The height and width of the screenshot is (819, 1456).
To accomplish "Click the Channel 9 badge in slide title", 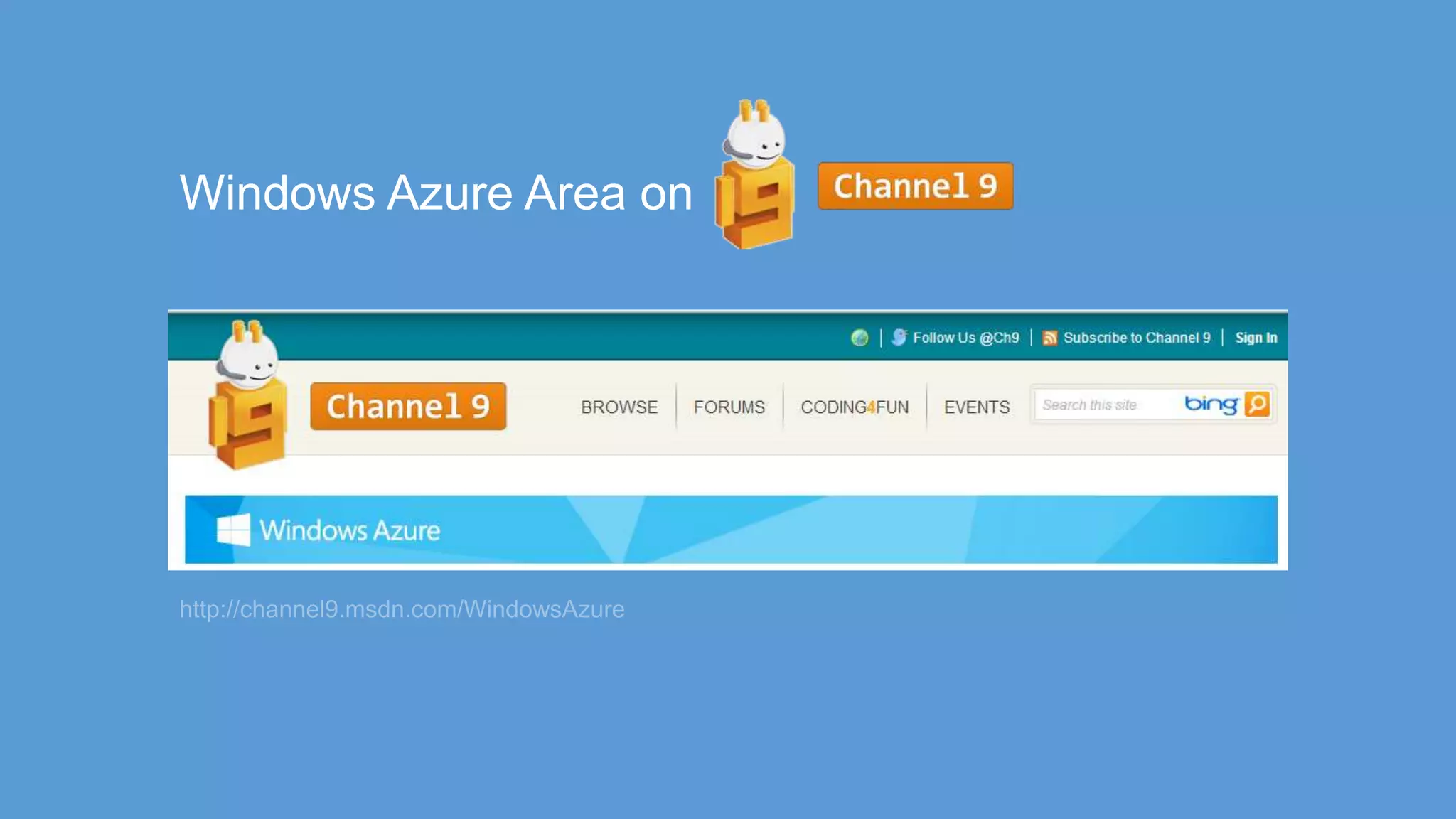I will [x=916, y=186].
